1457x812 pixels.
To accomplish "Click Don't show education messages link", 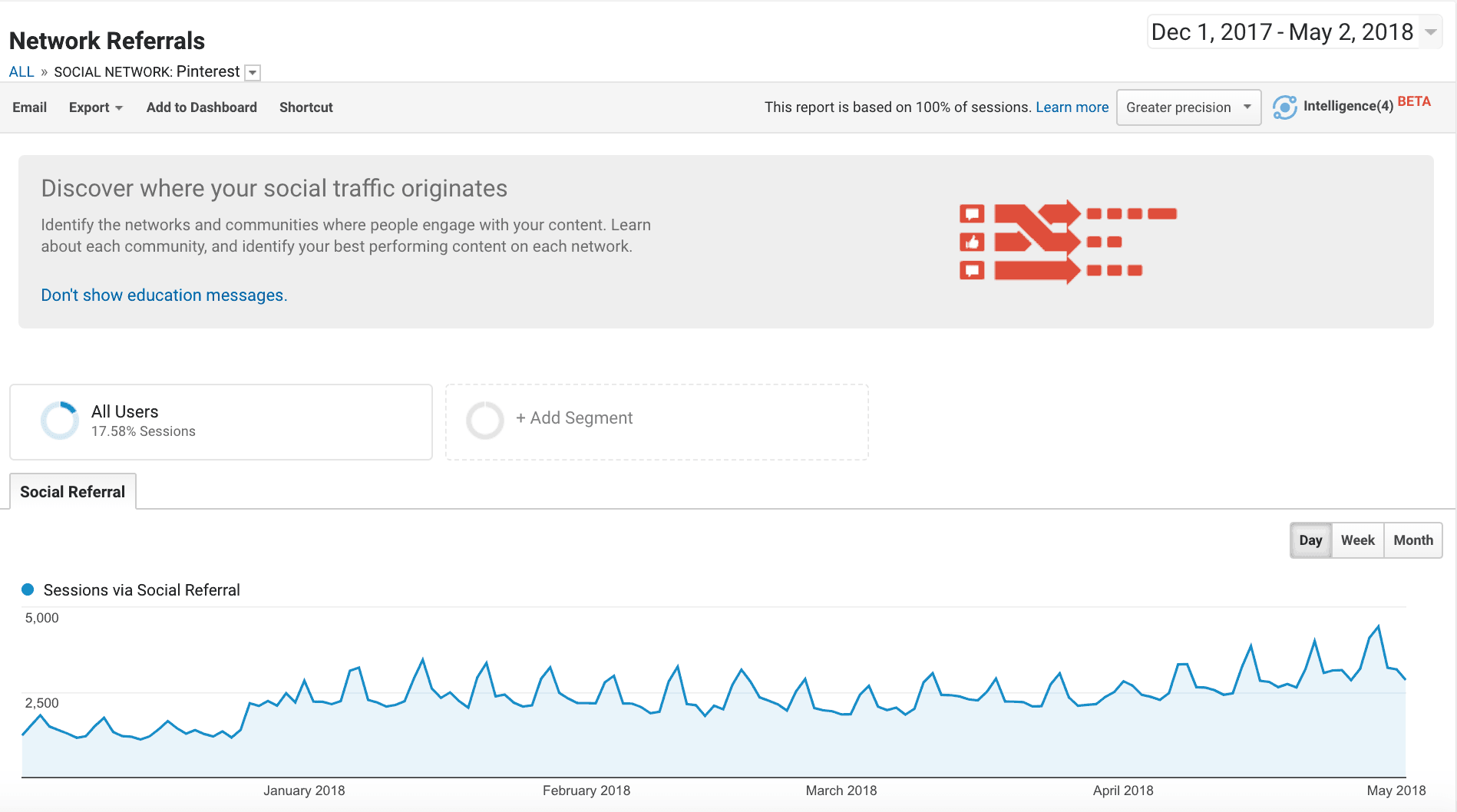I will point(164,295).
